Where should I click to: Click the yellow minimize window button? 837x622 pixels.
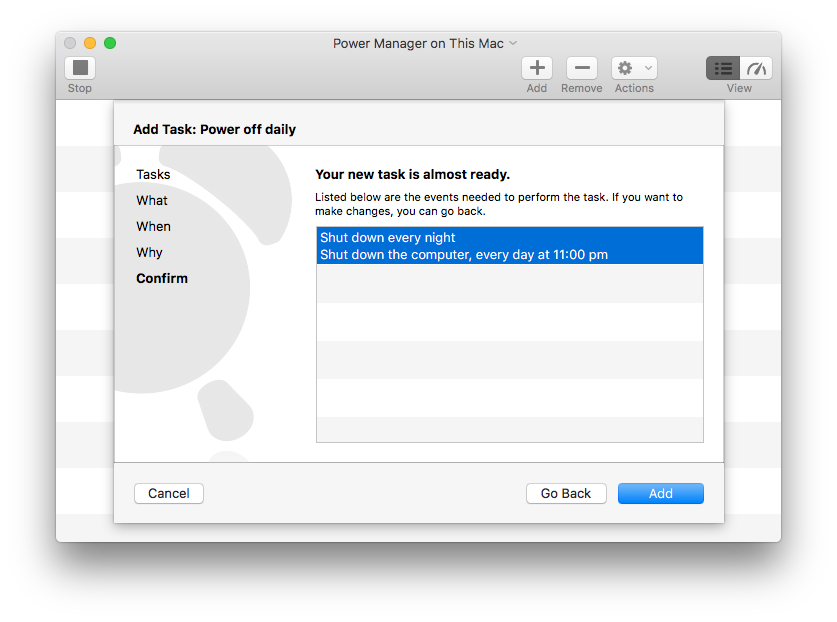(90, 43)
